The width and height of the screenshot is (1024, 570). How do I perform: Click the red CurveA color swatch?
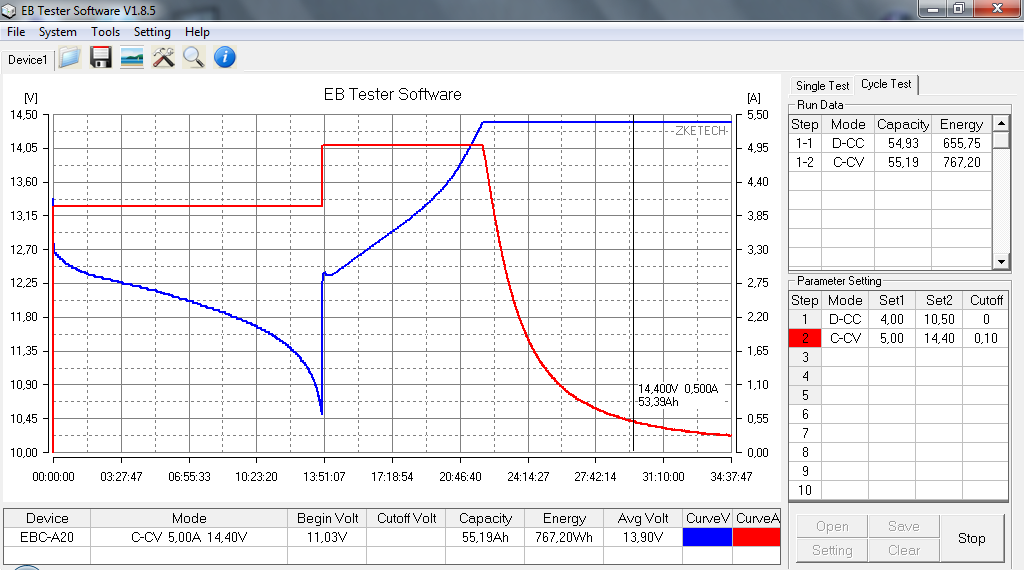[756, 537]
